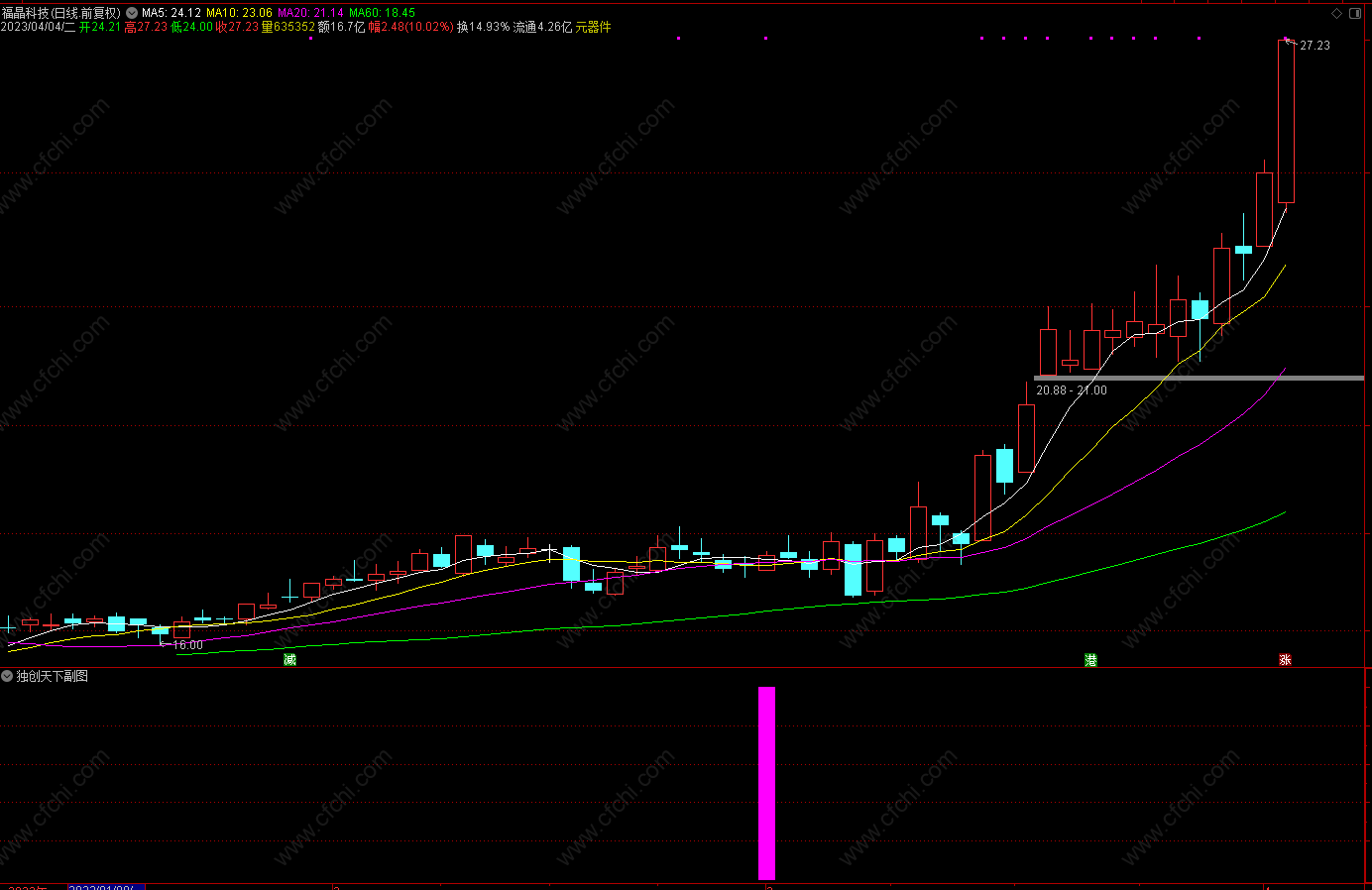Click the 27.23 high price label
The image size is (1372, 890).
(1315, 46)
